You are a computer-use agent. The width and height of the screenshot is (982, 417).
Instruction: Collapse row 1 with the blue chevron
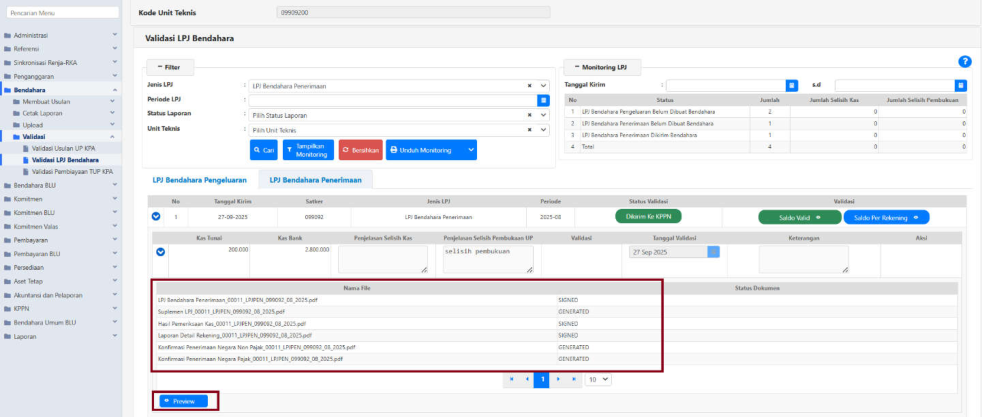pyautogui.click(x=156, y=216)
